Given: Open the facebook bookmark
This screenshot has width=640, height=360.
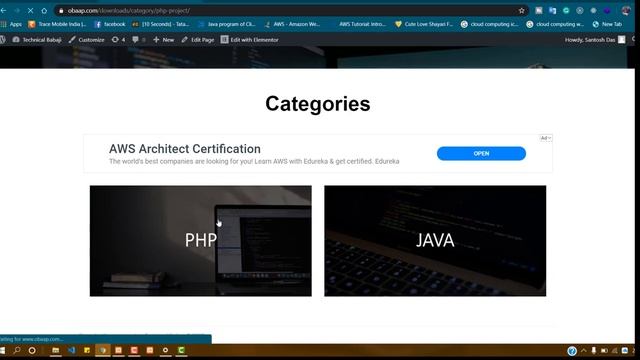Looking at the screenshot, I should pyautogui.click(x=110, y=24).
